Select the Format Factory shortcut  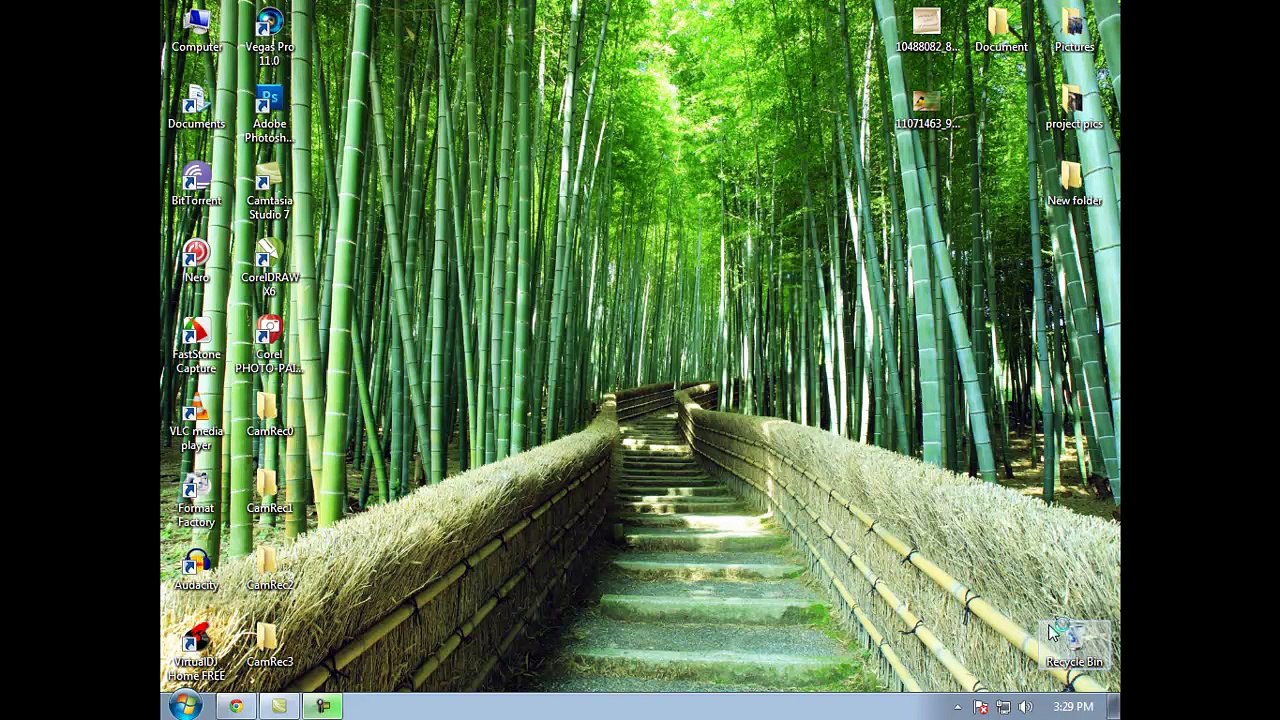point(196,500)
